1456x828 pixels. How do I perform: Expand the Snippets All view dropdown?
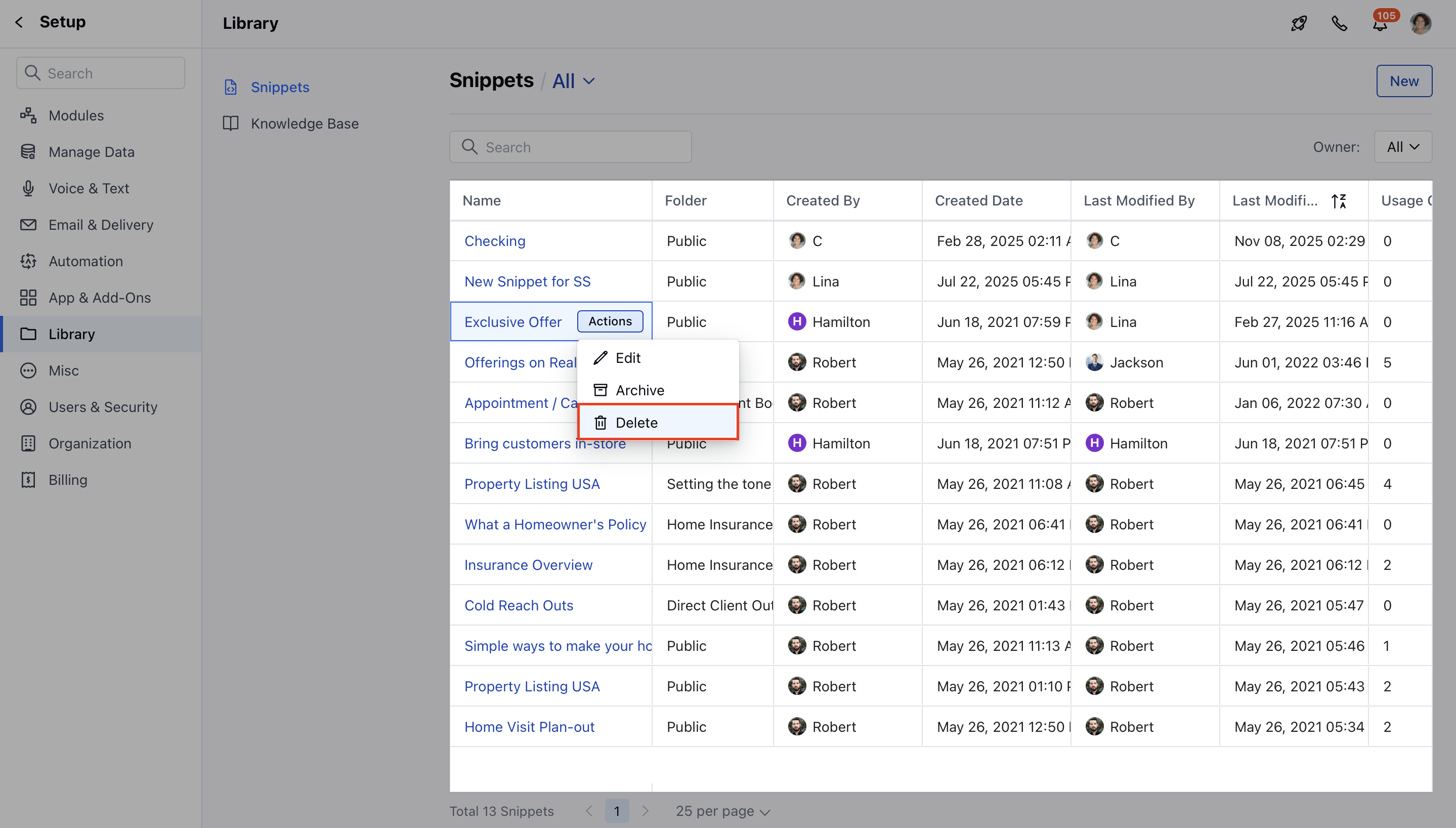point(573,81)
